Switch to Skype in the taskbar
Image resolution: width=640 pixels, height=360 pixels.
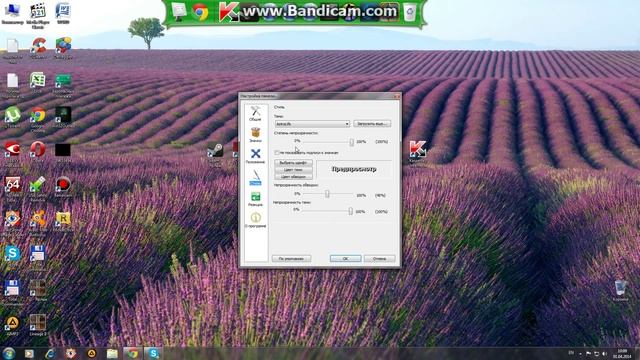coord(153,353)
